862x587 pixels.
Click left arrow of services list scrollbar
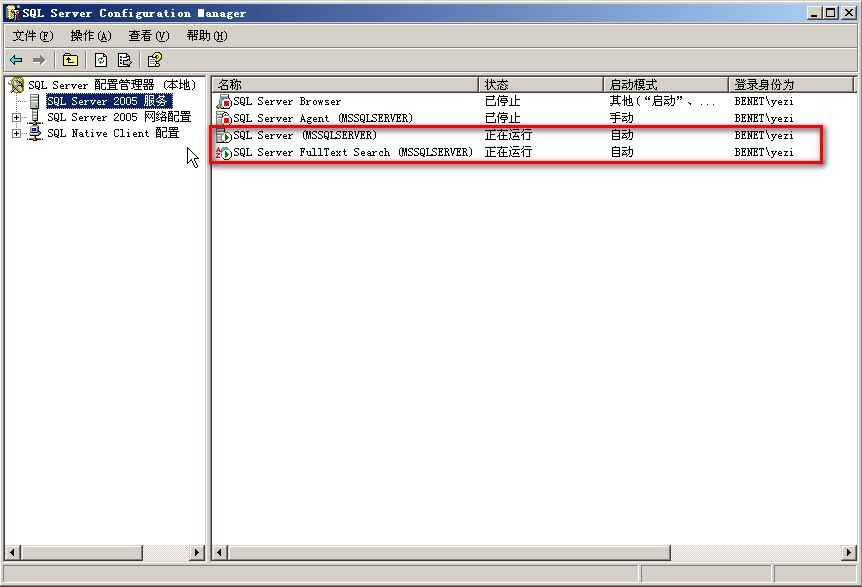coord(220,552)
